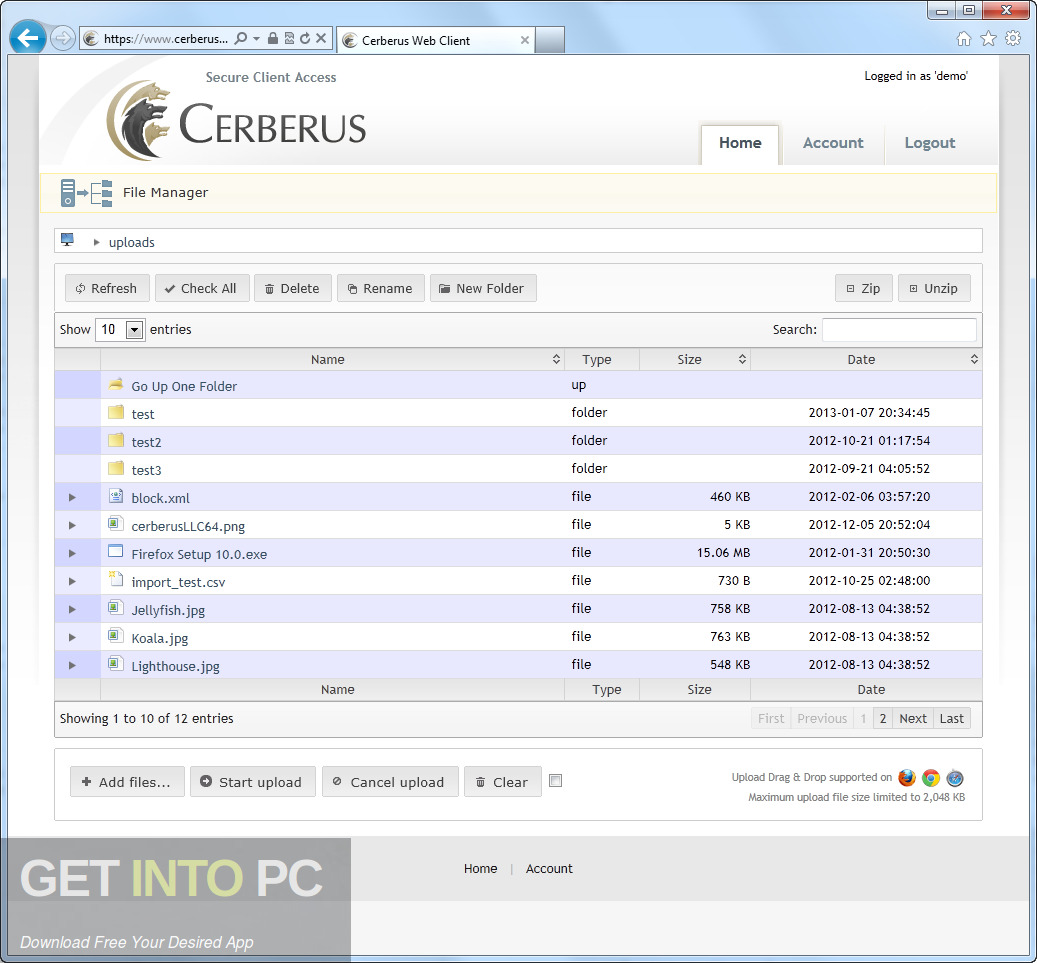The height and width of the screenshot is (963, 1037).
Task: Click the File Manager server tree icon
Action: point(86,192)
